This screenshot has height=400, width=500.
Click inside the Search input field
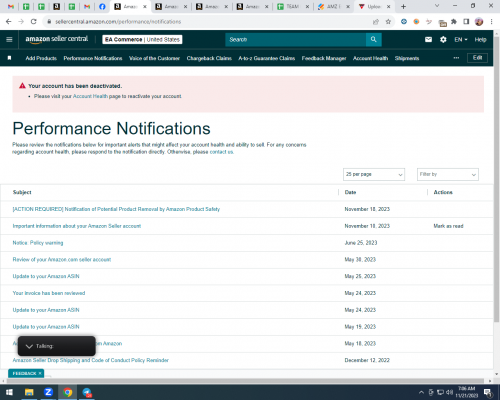click(296, 40)
